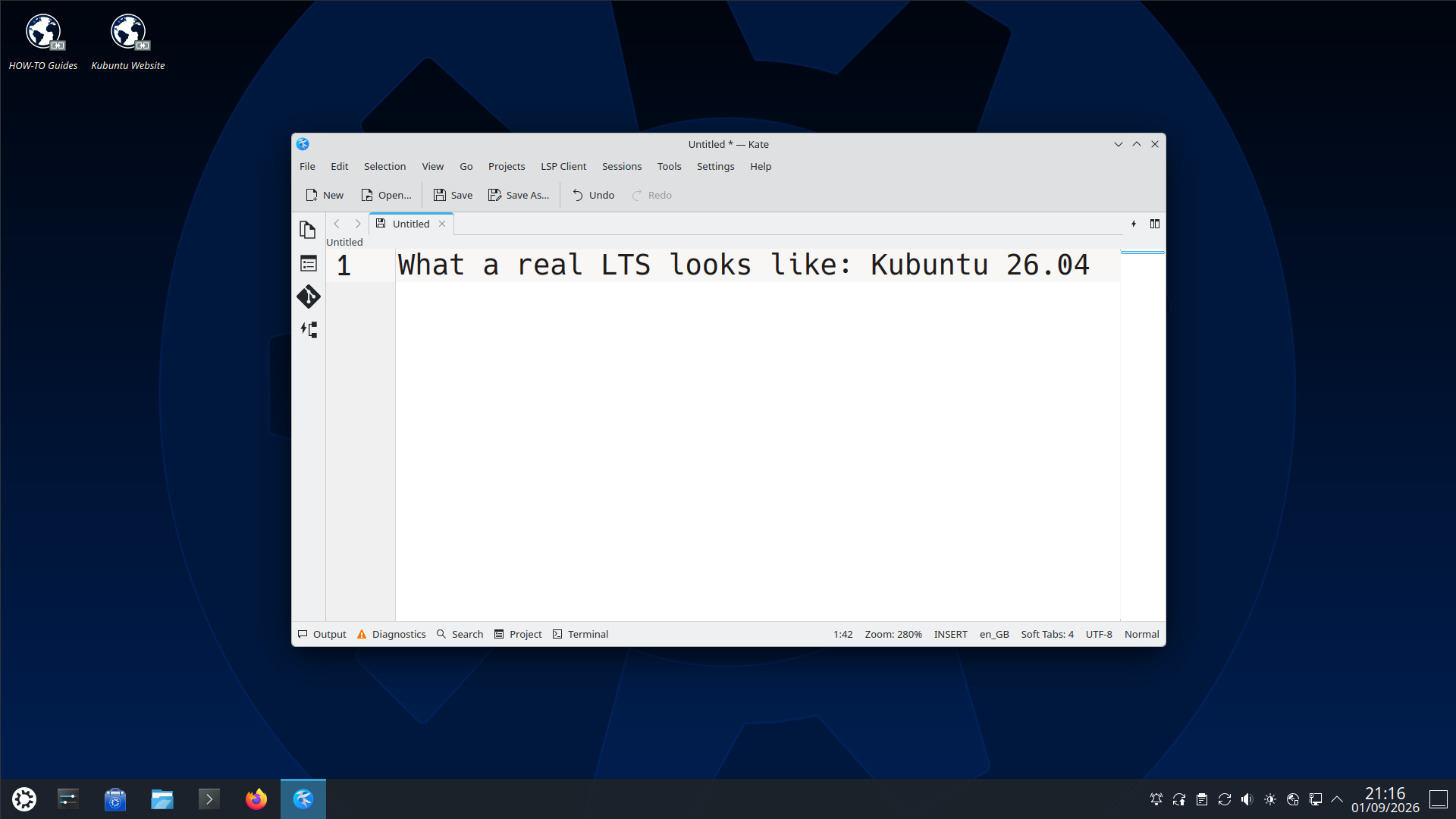Open the Go menu
This screenshot has height=819, width=1456.
tap(466, 166)
